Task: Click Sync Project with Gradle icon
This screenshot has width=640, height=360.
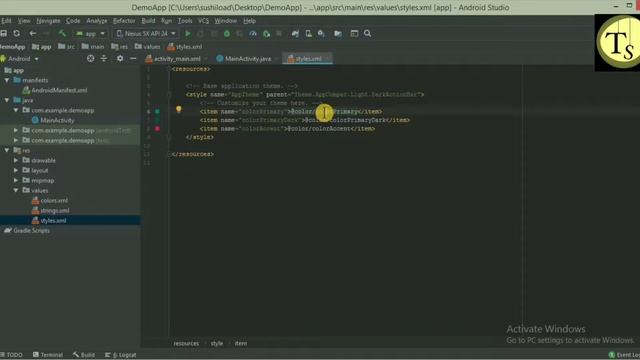Action: coord(295,33)
